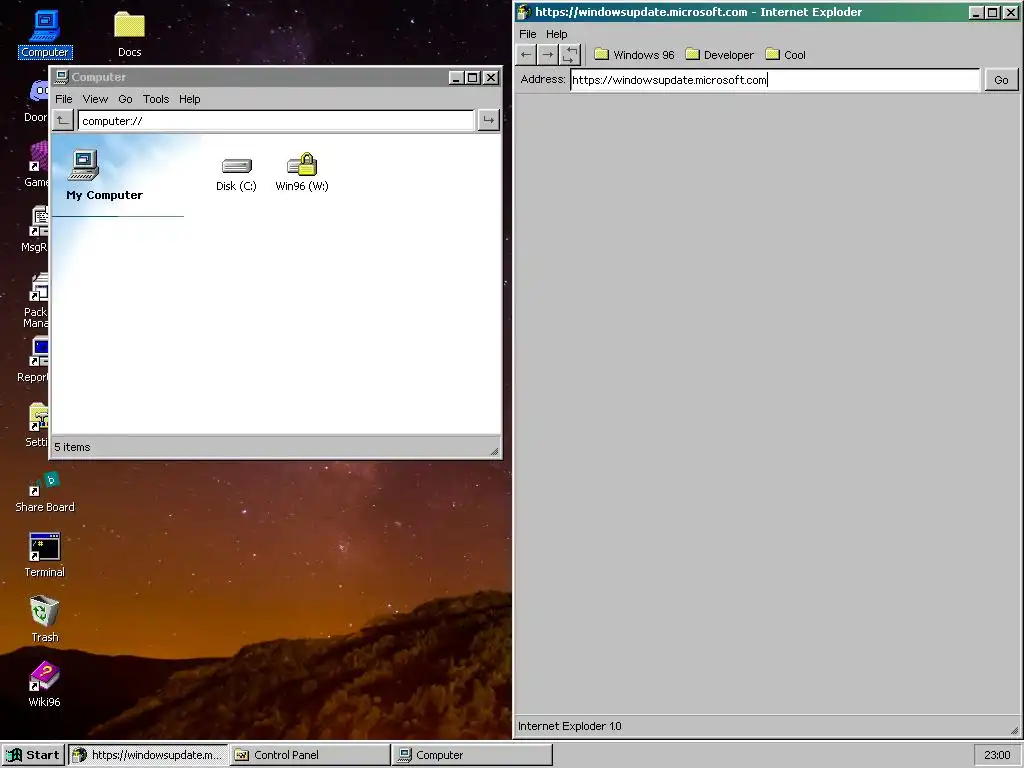Screen dimensions: 1024x768
Task: Open the Package Manager desktop shortcut
Action: click(x=36, y=300)
